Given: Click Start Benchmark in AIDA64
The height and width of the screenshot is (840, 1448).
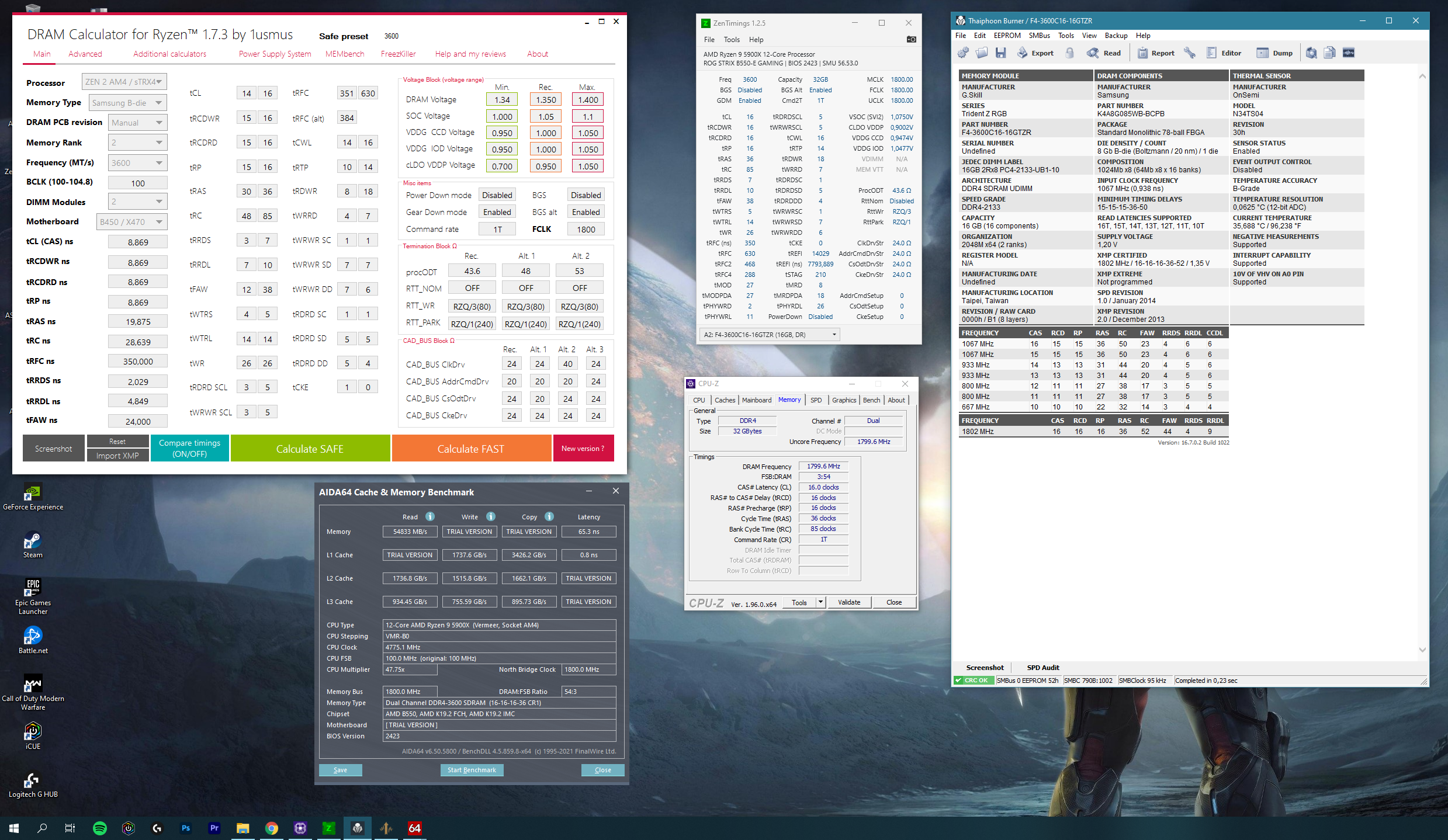Looking at the screenshot, I should click(x=472, y=770).
